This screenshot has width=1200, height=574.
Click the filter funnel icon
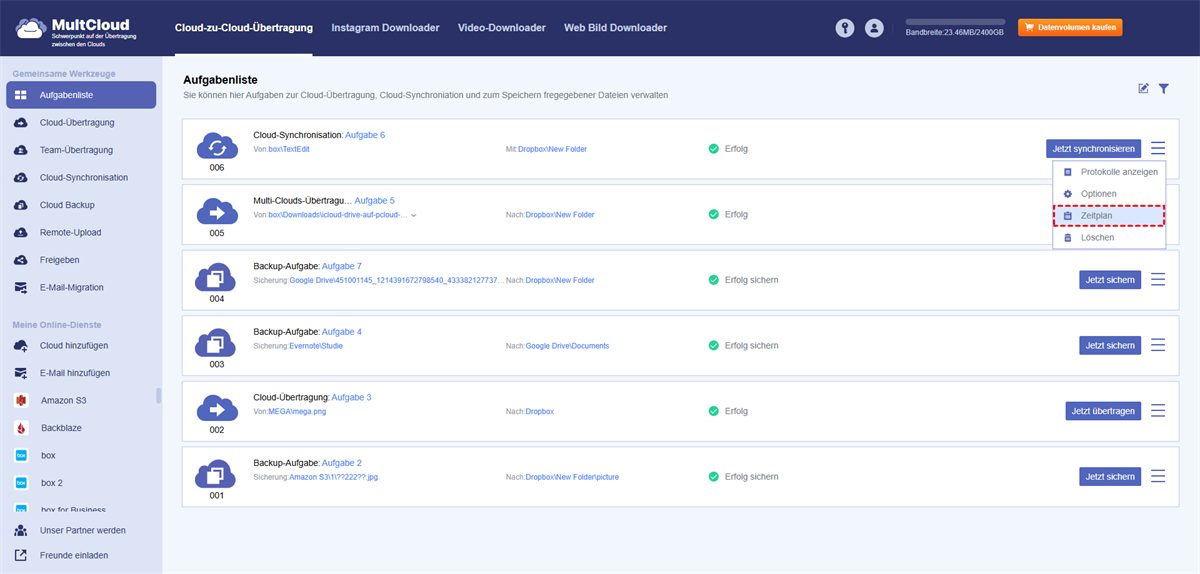(x=1164, y=89)
